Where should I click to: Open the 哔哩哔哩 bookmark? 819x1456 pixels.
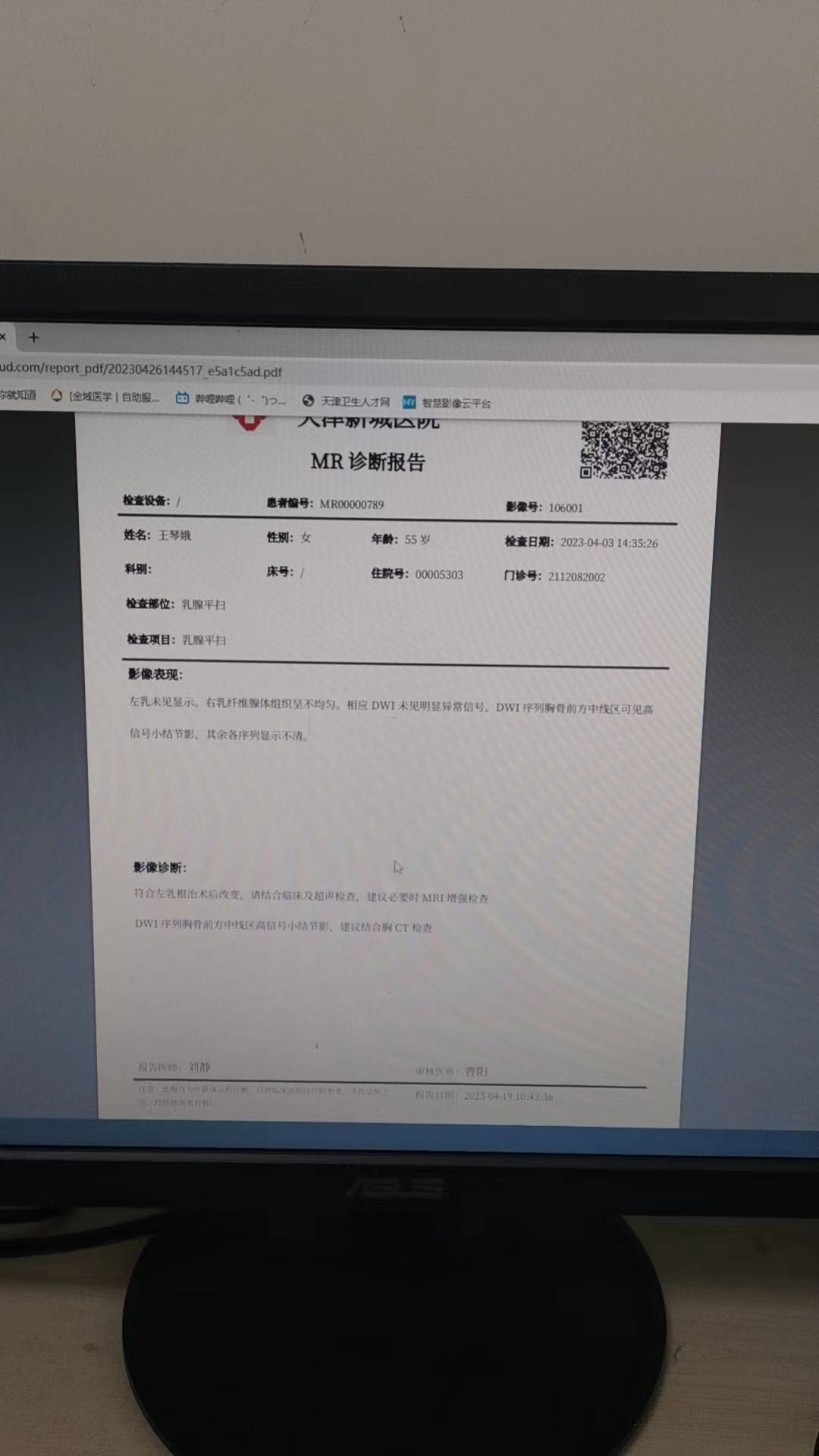pyautogui.click(x=231, y=399)
